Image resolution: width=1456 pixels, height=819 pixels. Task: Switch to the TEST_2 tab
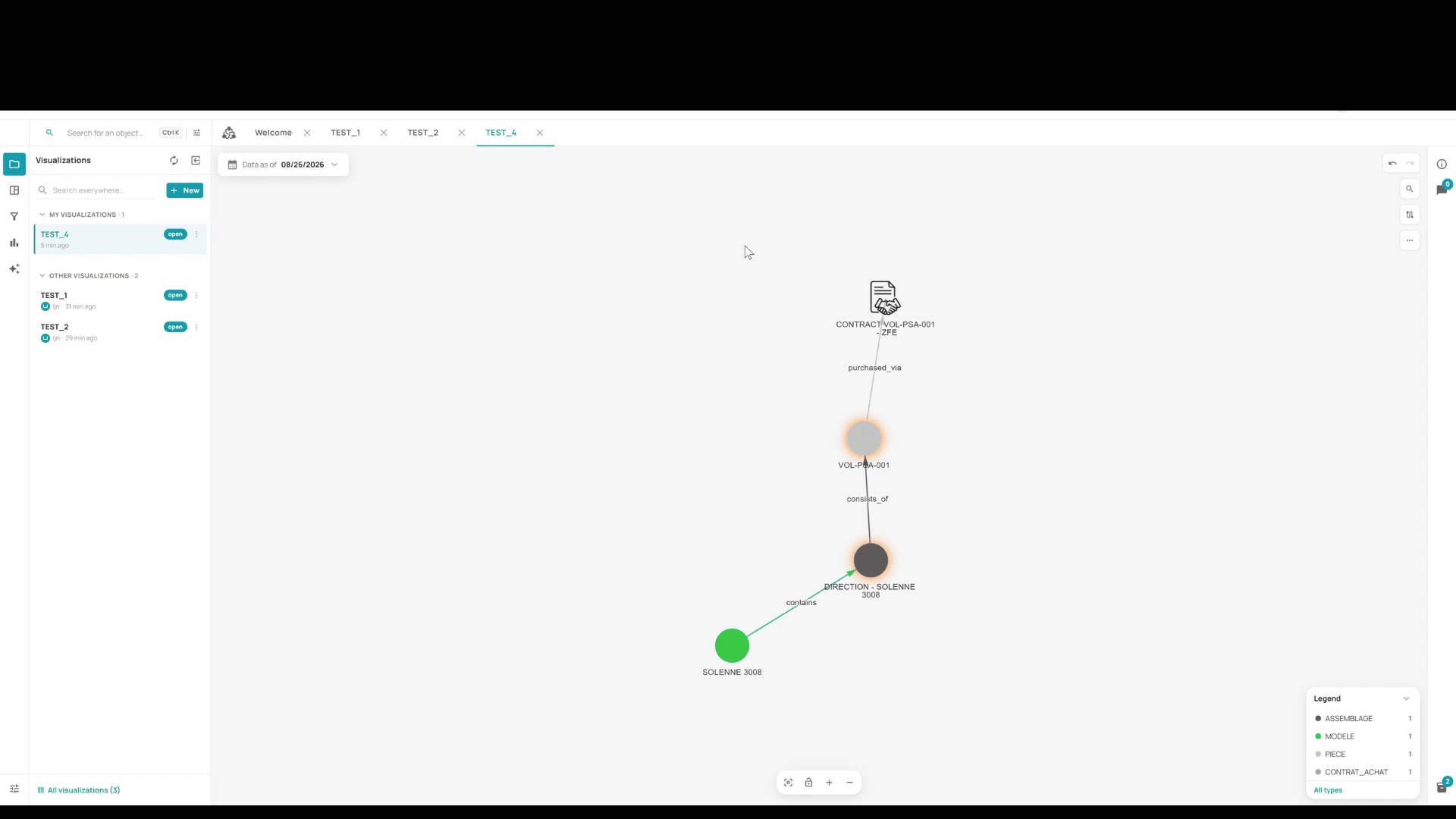423,133
